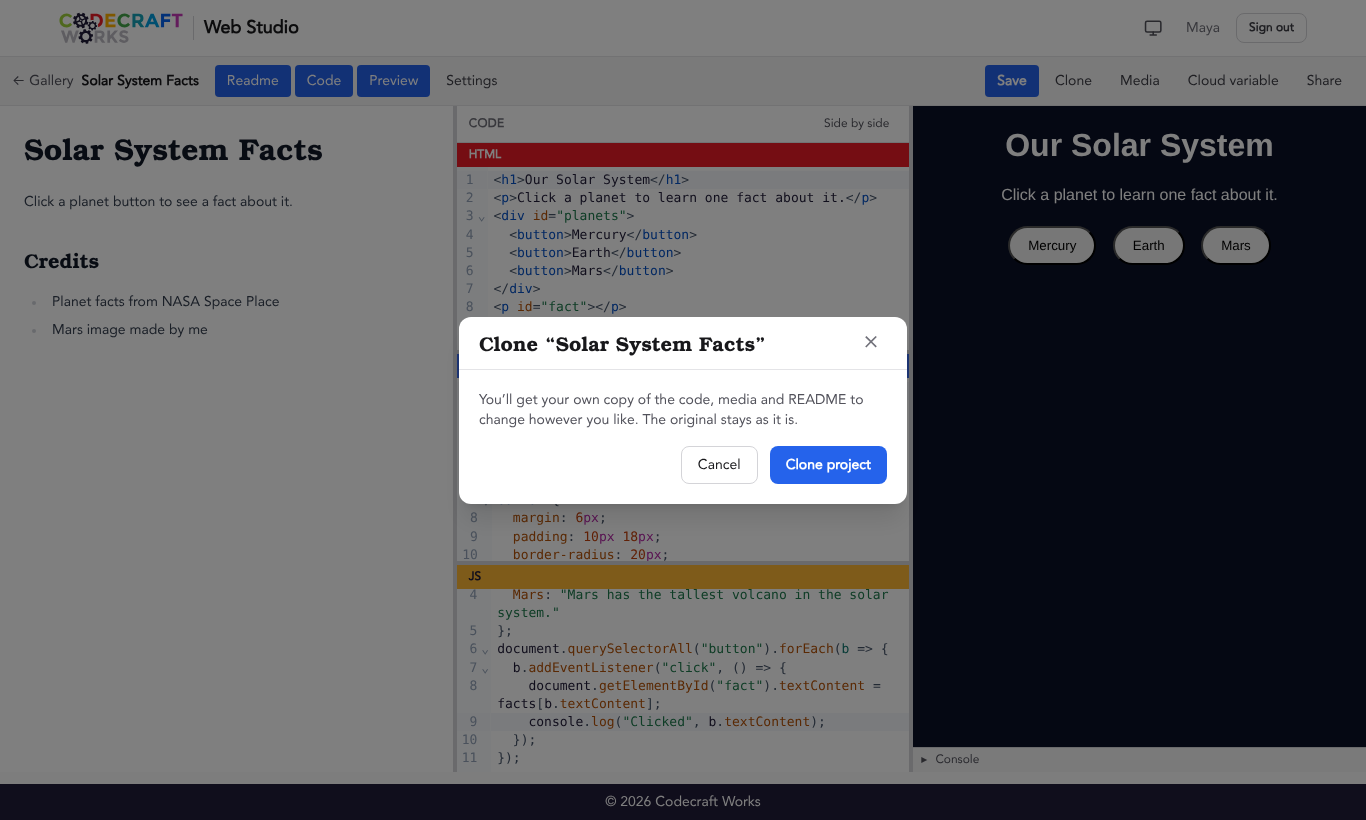The height and width of the screenshot is (820, 1366).
Task: Close the clone dialog with the X
Action: (871, 342)
